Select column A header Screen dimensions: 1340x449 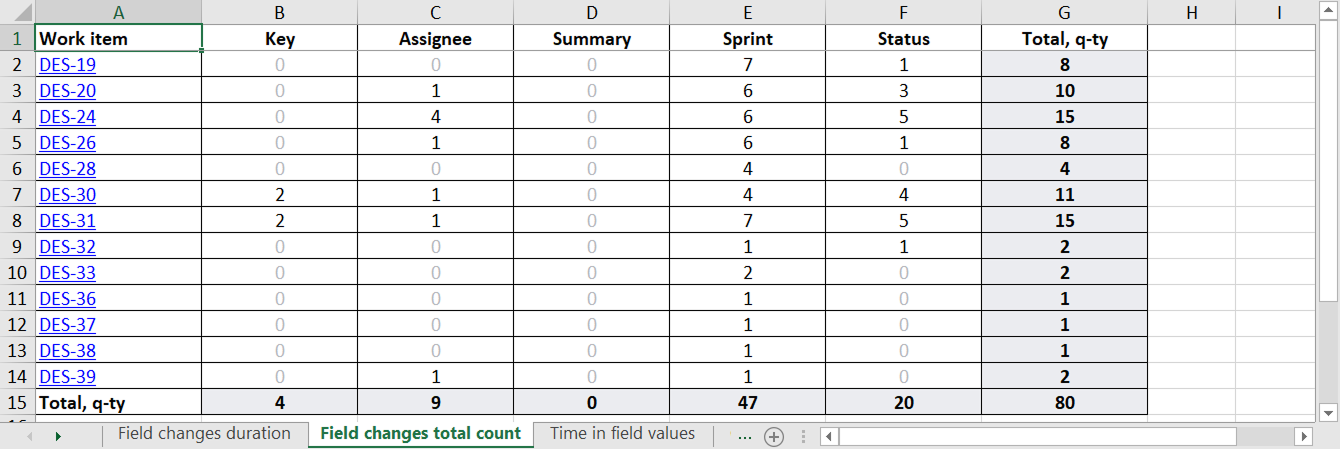118,12
